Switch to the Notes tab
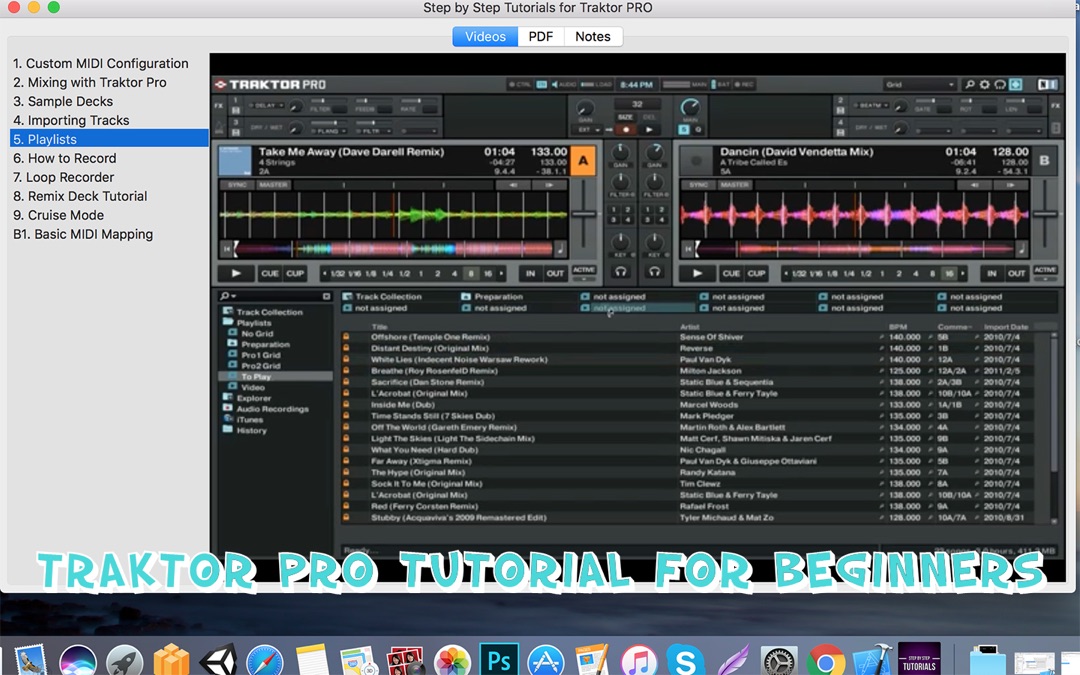 592,36
